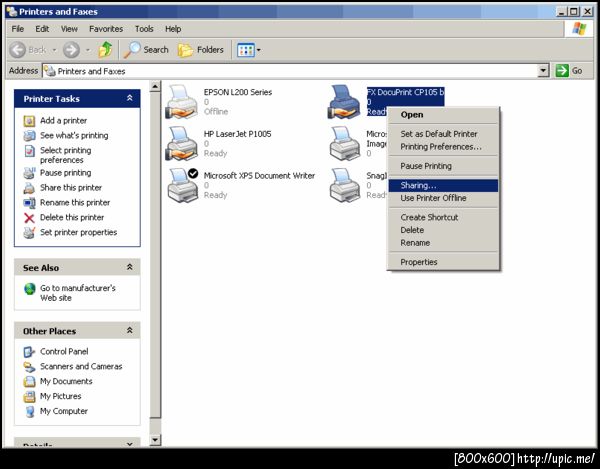Click the task pane scrollbar up arrow

tap(155, 86)
